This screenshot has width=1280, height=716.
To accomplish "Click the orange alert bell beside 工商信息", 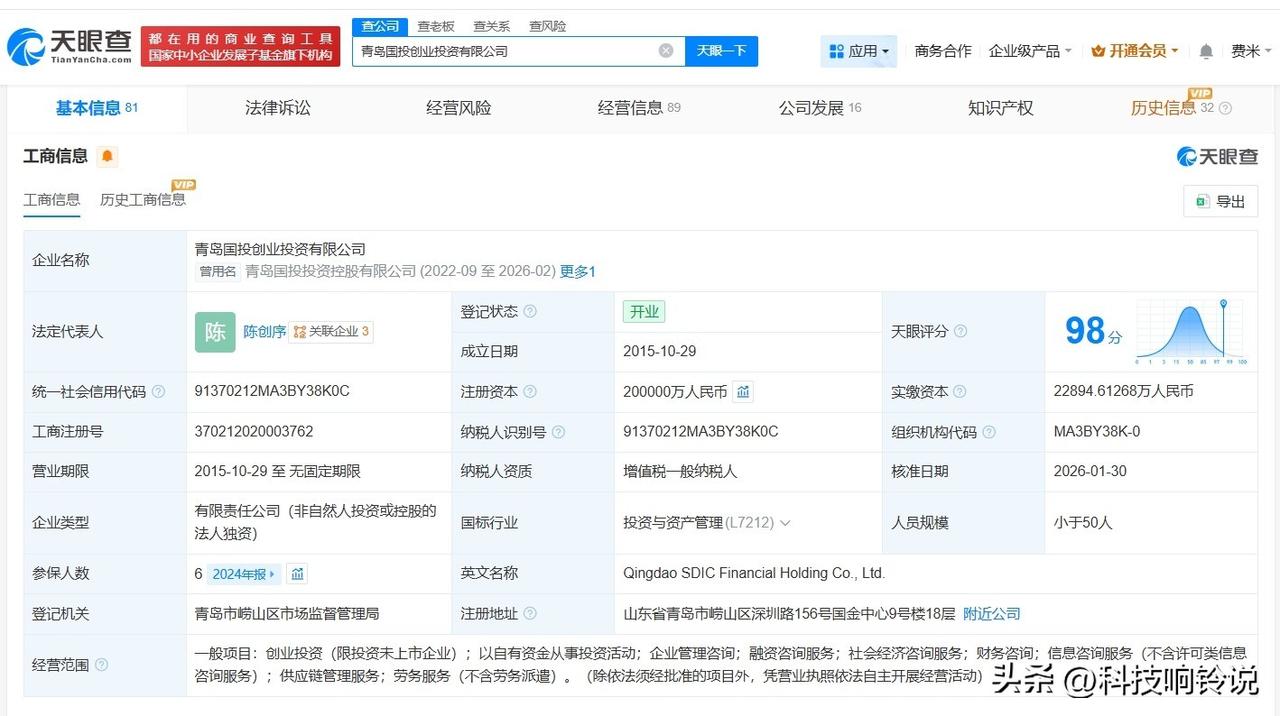I will point(107,156).
